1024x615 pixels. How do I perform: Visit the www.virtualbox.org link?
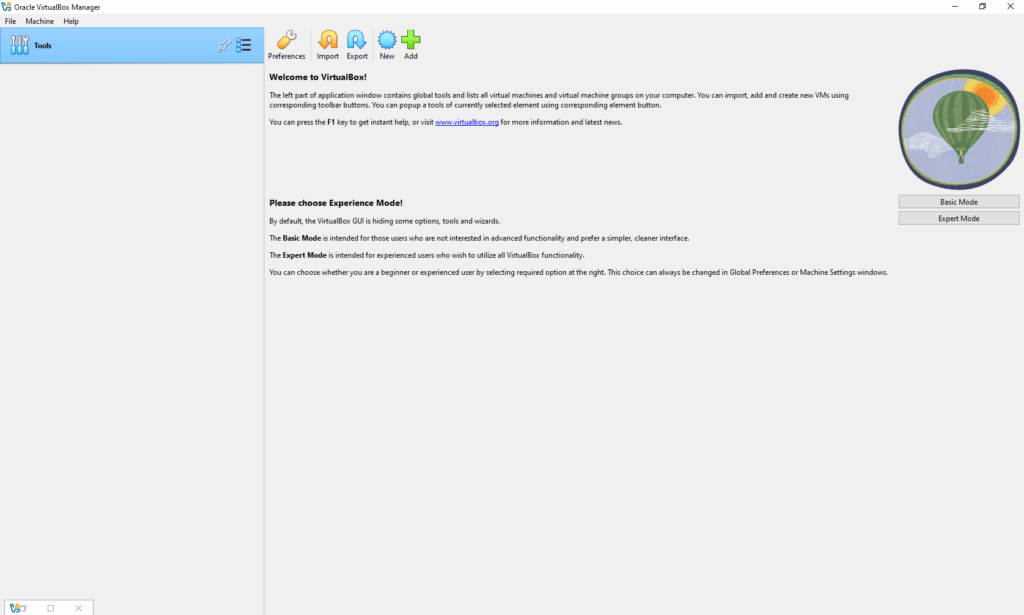pyautogui.click(x=467, y=122)
